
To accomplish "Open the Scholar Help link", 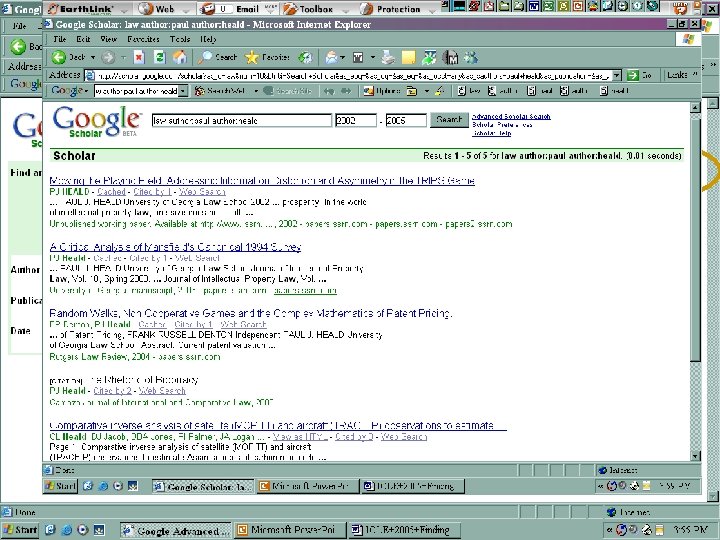I will (491, 133).
